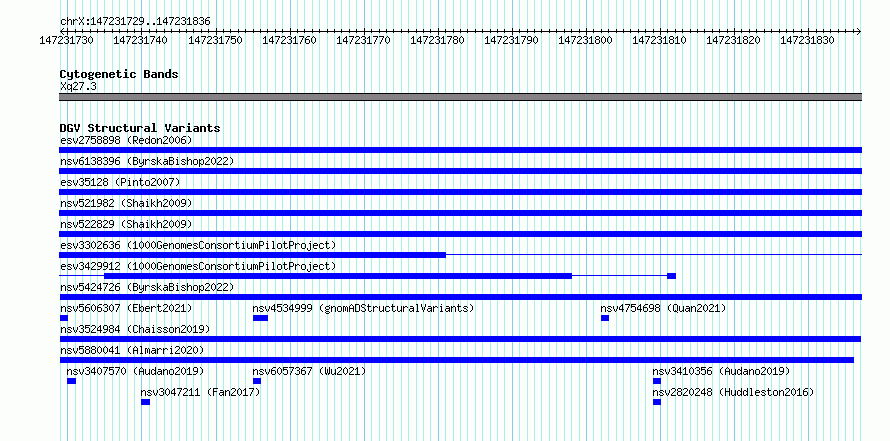
Task: Click the small blue marker for nsv2820248
Action: pos(657,402)
